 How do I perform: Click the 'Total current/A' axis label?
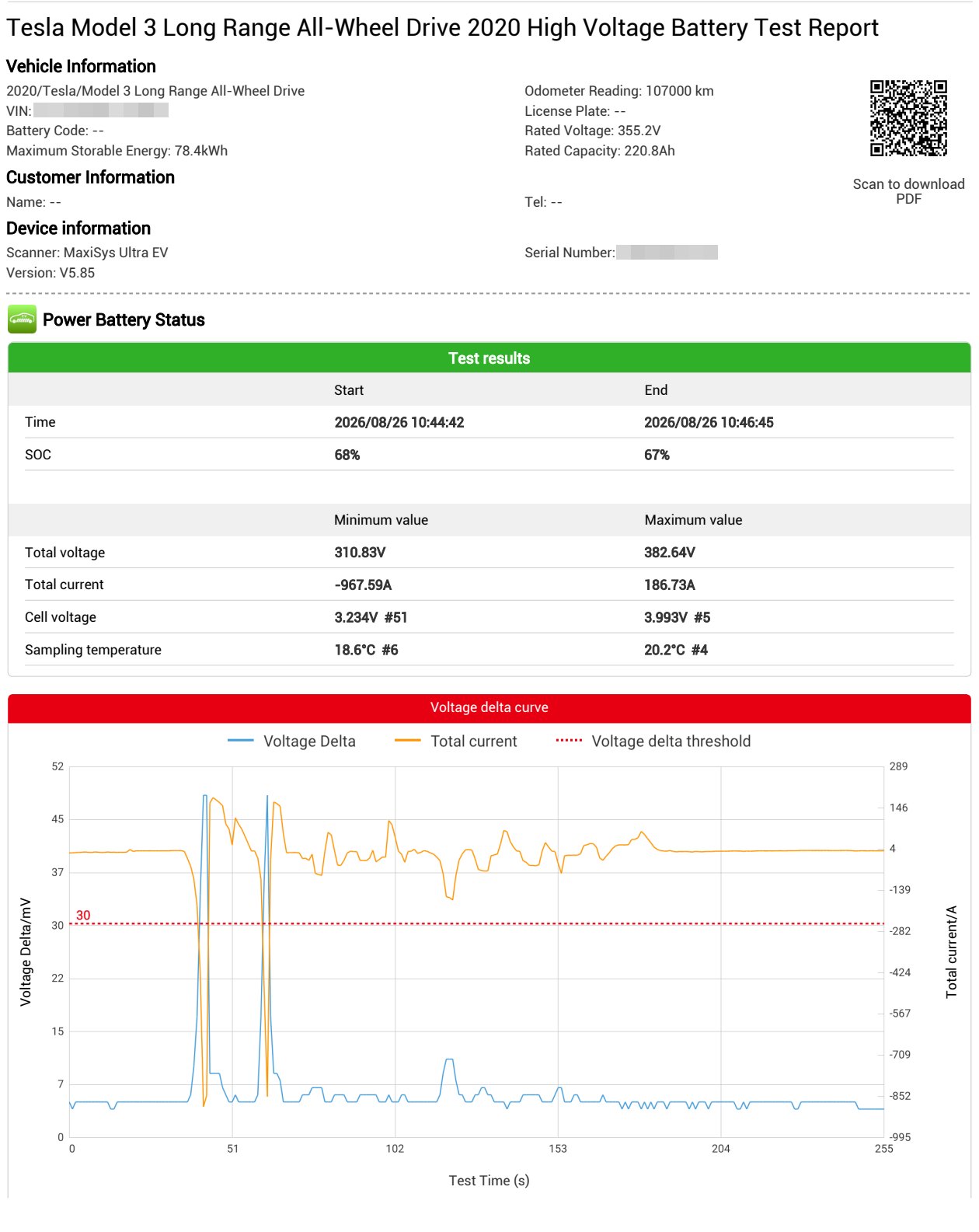coord(952,952)
